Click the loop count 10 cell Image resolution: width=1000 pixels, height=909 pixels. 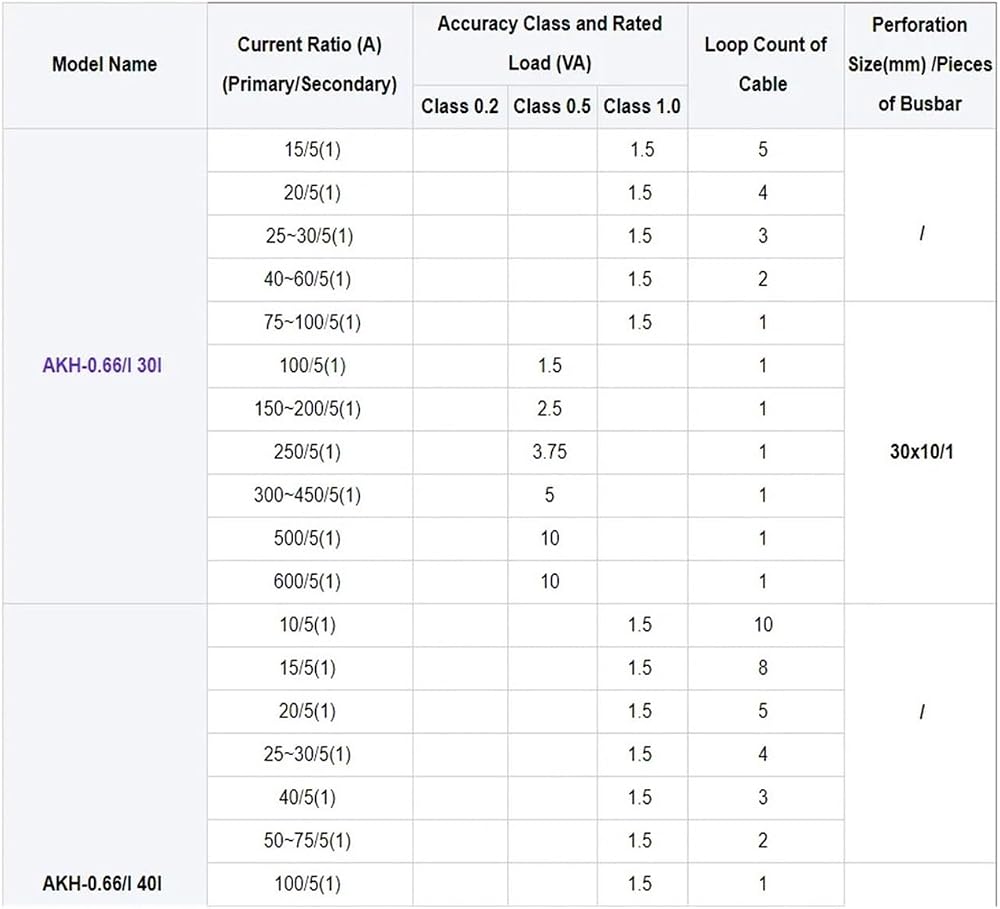pyautogui.click(x=763, y=624)
